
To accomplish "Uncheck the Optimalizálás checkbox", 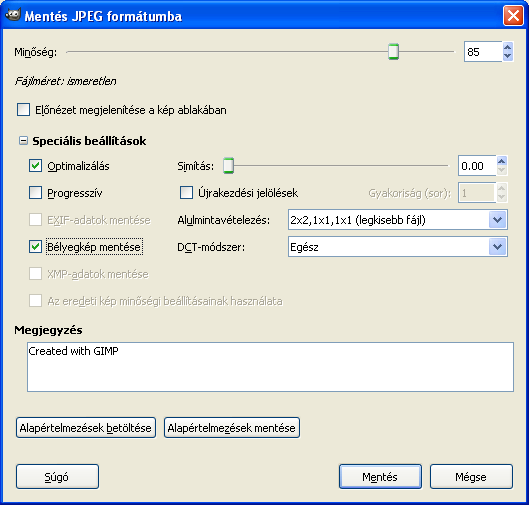I will 35,166.
